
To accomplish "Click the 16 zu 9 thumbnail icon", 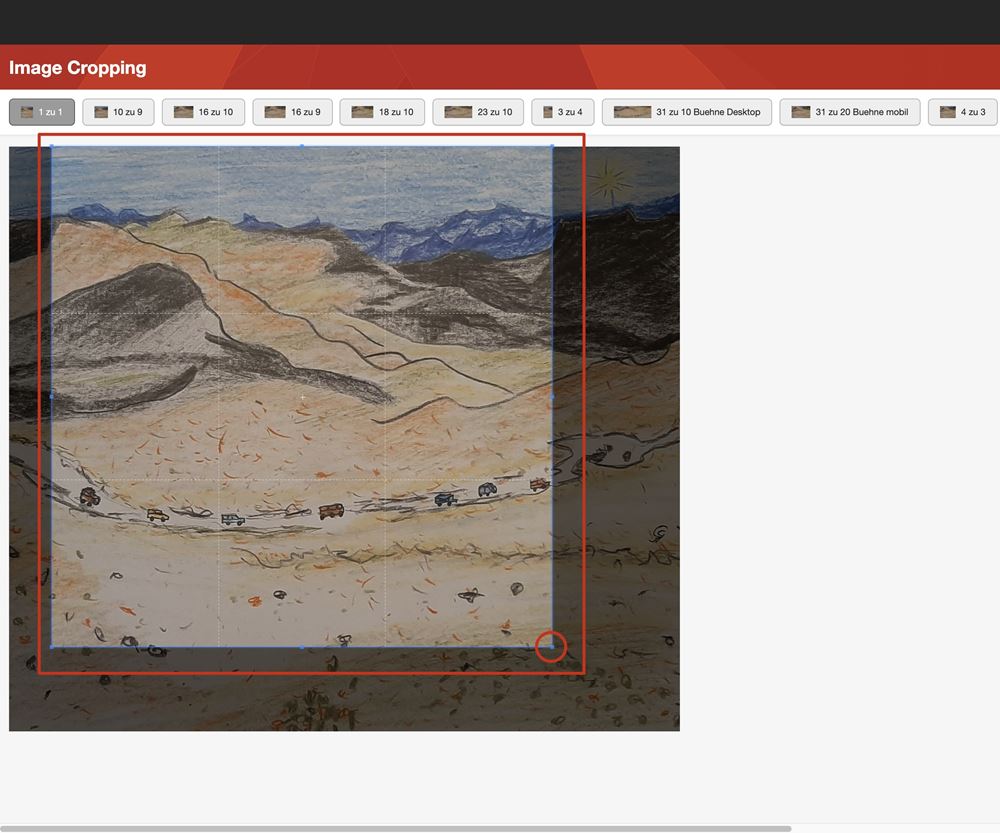I will [274, 112].
